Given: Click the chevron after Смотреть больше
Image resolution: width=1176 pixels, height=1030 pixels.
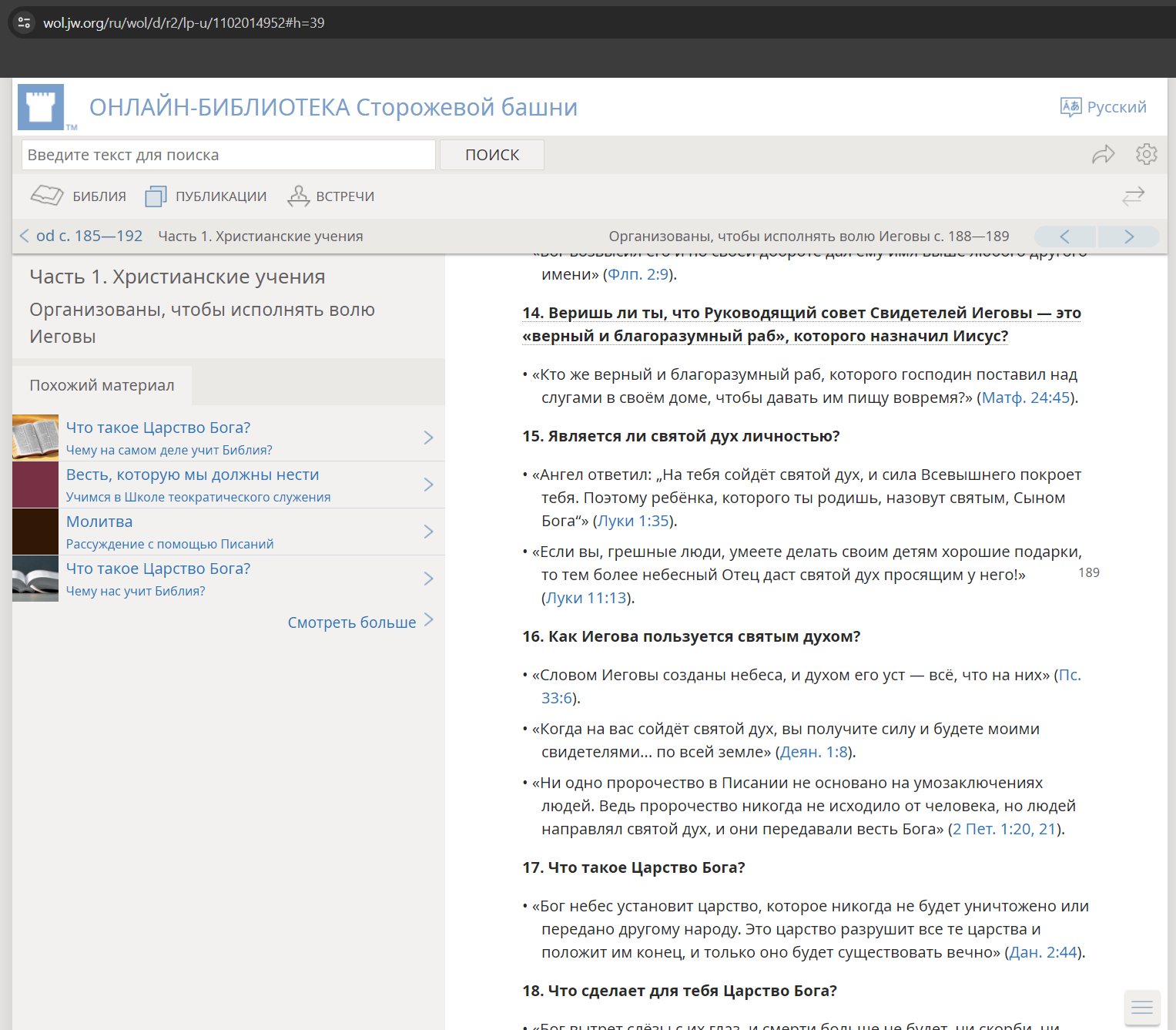Looking at the screenshot, I should 429,620.
